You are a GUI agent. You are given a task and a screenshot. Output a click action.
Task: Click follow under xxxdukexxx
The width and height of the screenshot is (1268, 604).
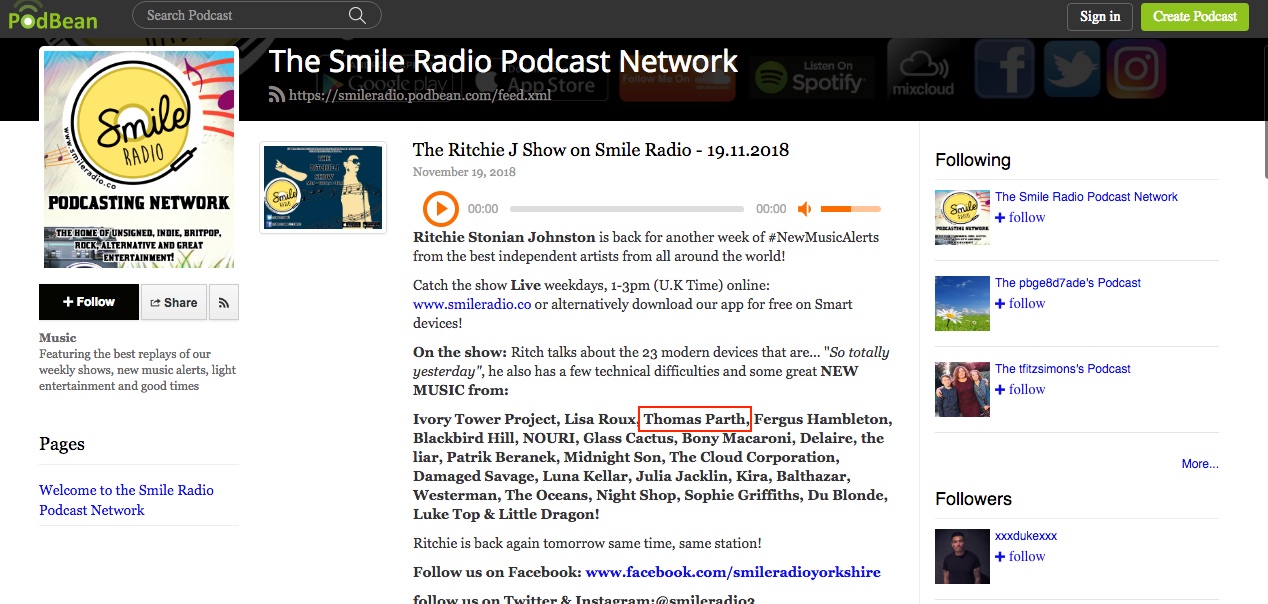coord(1020,556)
